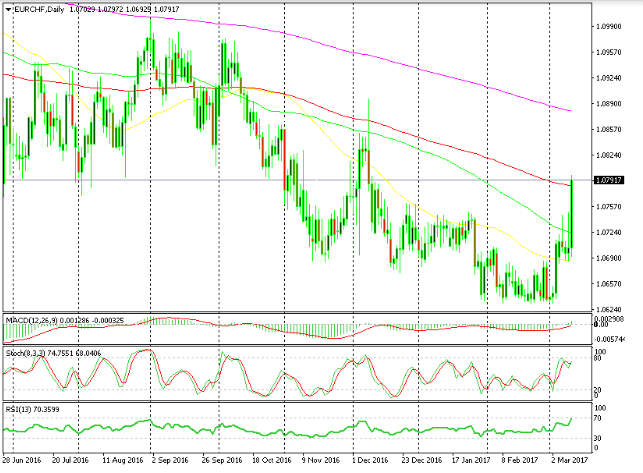Click the chart symbol triangle beside EURCHF,Daily
643x473 pixels.
click(x=7, y=9)
